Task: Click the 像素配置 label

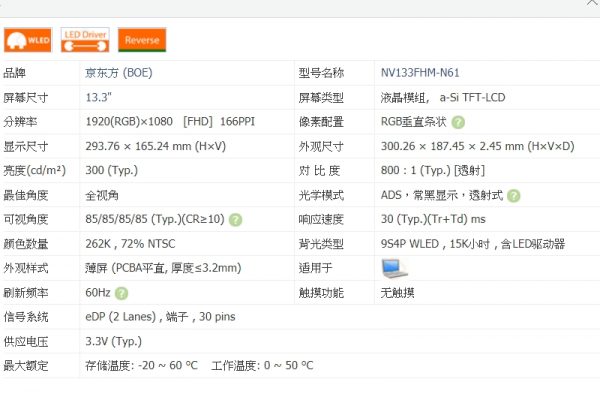Action: [321, 122]
